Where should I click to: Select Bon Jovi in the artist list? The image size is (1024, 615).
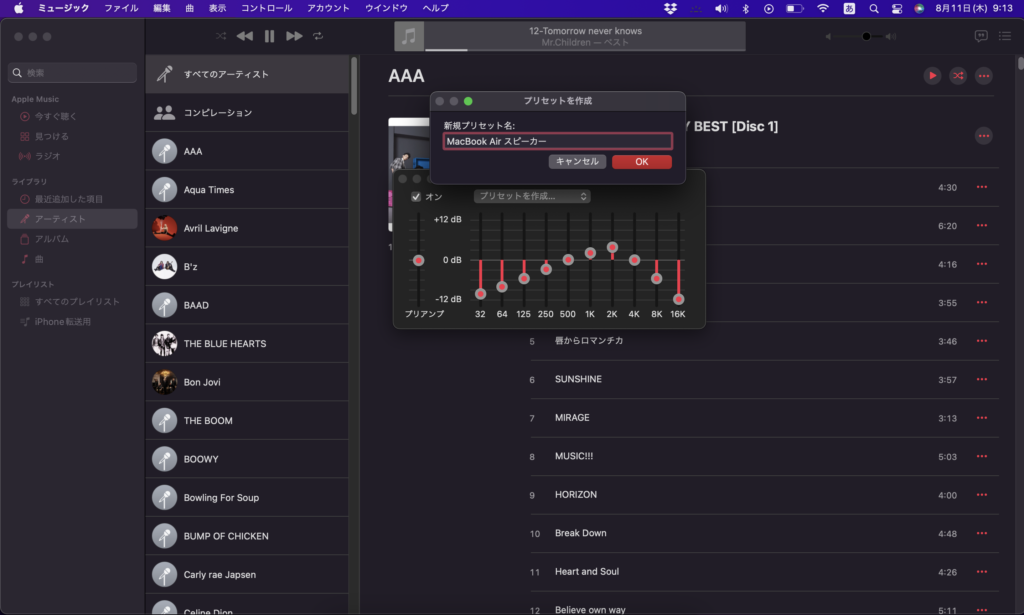(x=247, y=382)
